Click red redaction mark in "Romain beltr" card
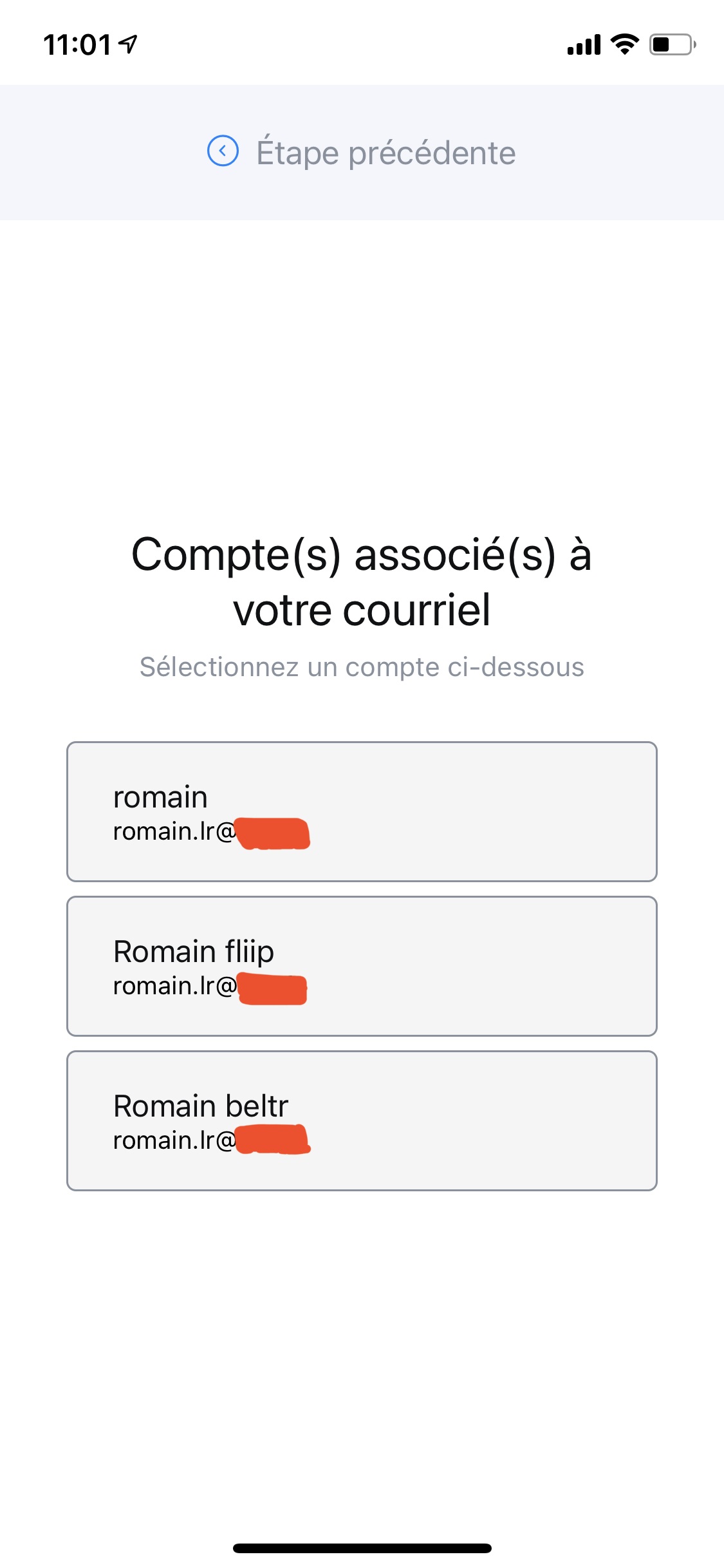The width and height of the screenshot is (724, 1568). 273,1140
